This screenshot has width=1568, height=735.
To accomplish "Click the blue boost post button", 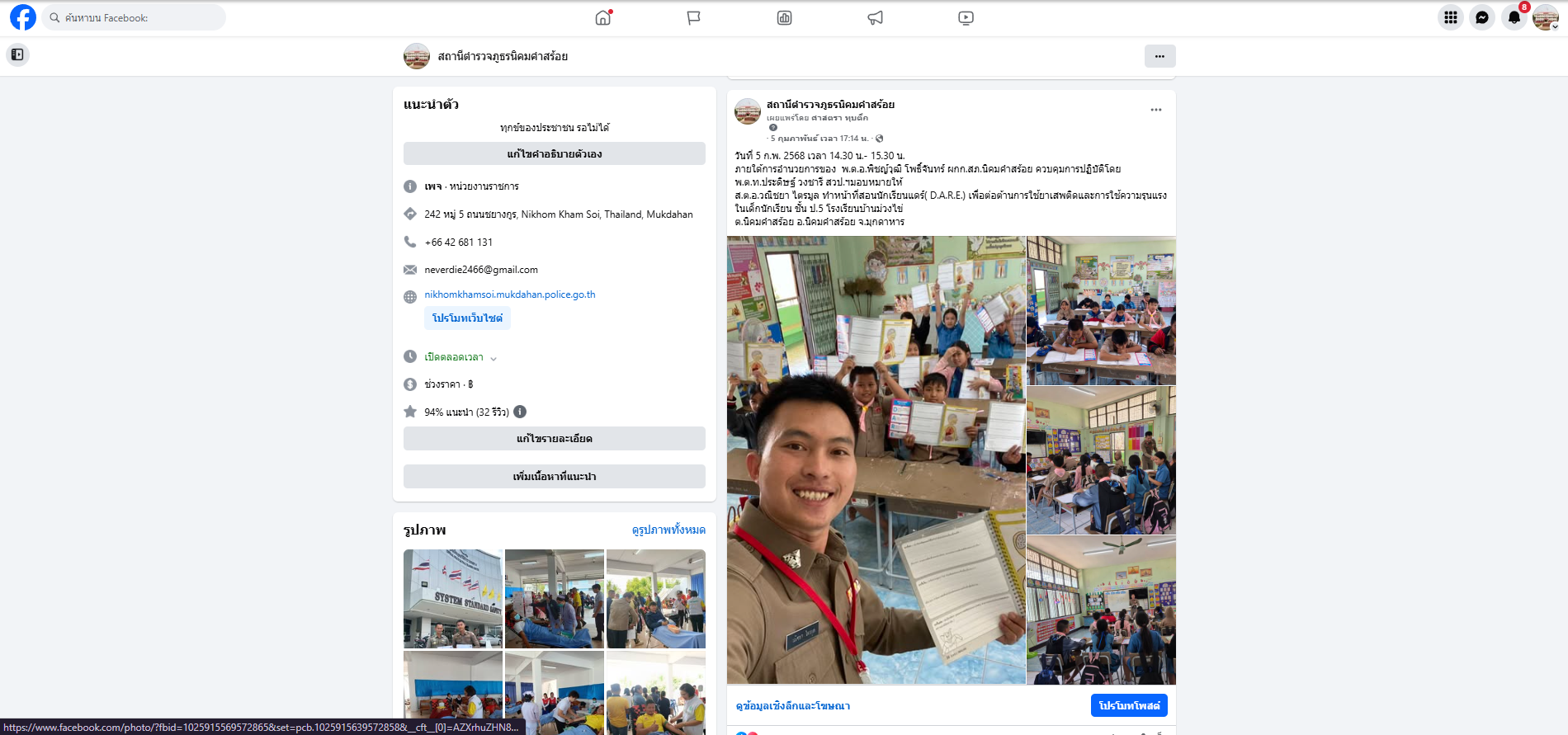I will (x=1128, y=705).
